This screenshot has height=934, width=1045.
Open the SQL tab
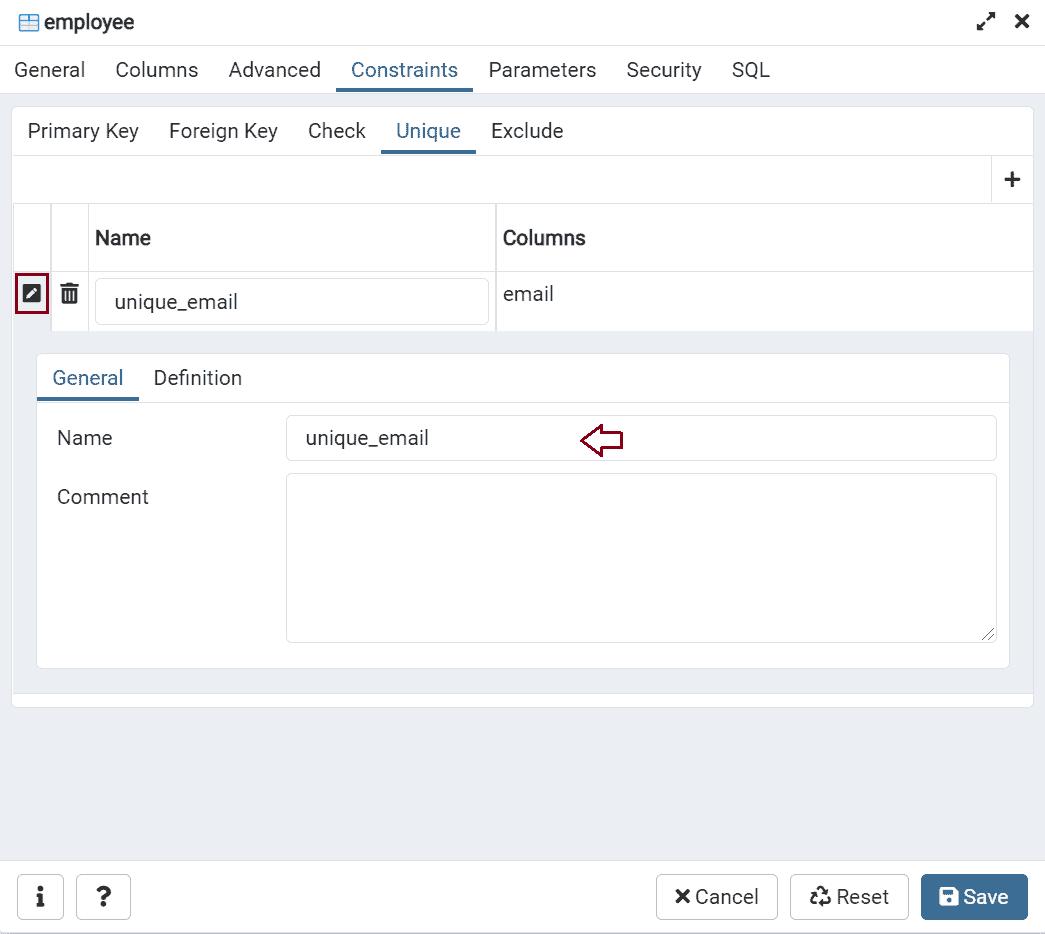pyautogui.click(x=749, y=70)
